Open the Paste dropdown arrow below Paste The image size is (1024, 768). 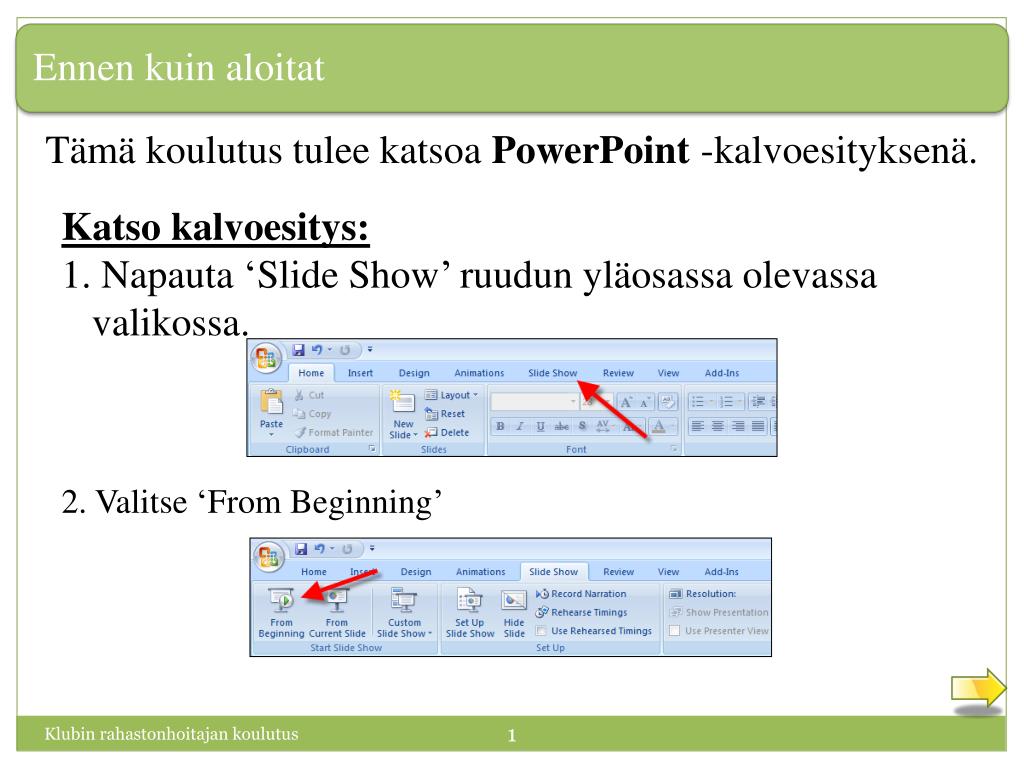(x=271, y=434)
